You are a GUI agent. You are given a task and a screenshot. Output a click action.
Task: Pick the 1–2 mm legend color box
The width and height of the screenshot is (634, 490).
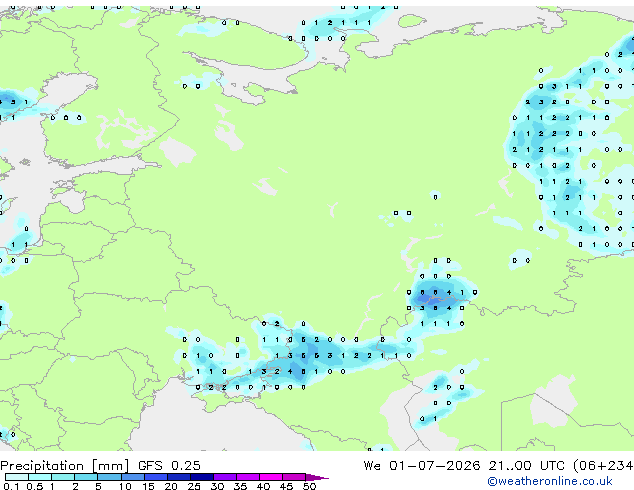[63, 477]
